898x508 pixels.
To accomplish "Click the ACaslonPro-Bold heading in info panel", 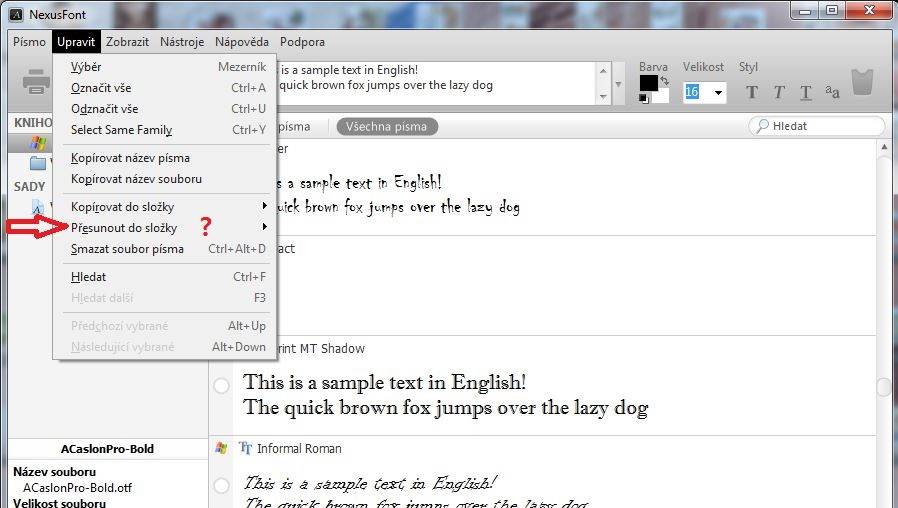I will coord(107,449).
